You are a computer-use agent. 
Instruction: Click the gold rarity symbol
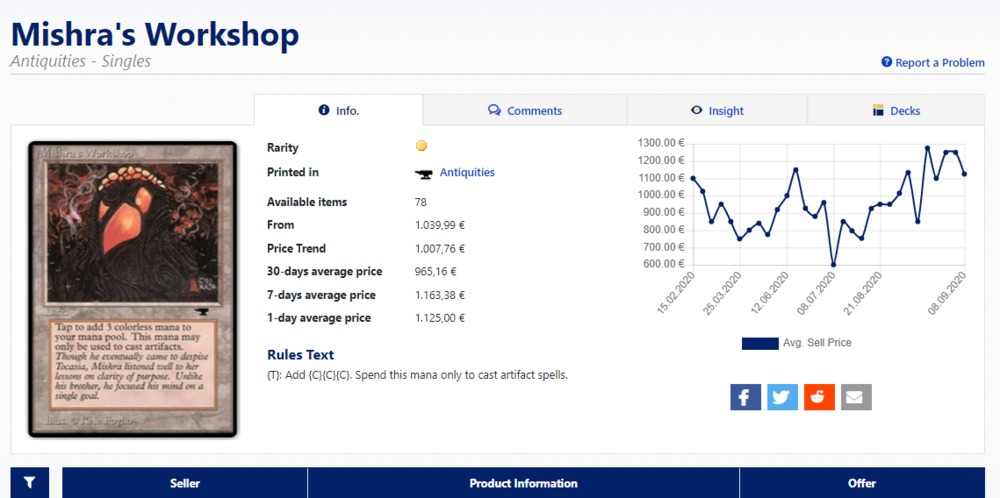pyautogui.click(x=421, y=147)
